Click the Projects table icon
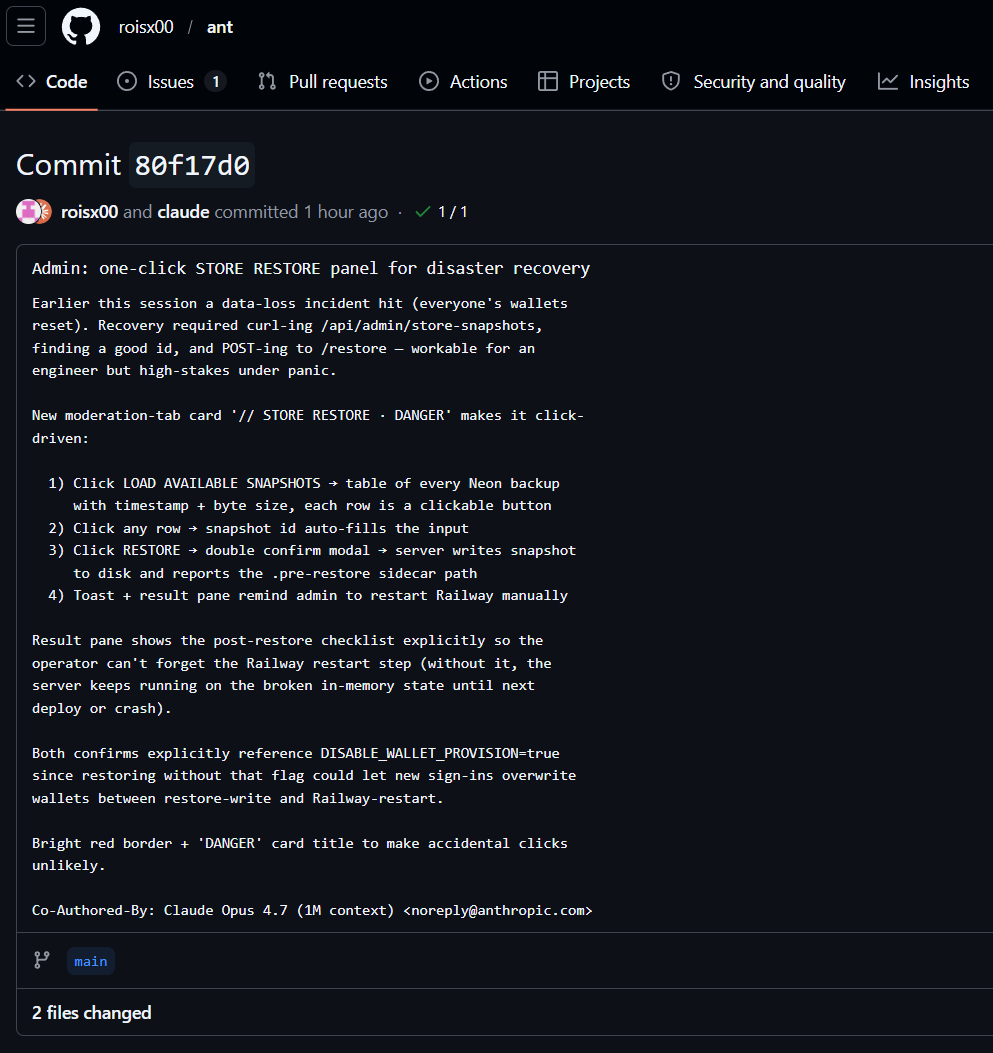Screen dimensions: 993x1053 click(x=548, y=82)
